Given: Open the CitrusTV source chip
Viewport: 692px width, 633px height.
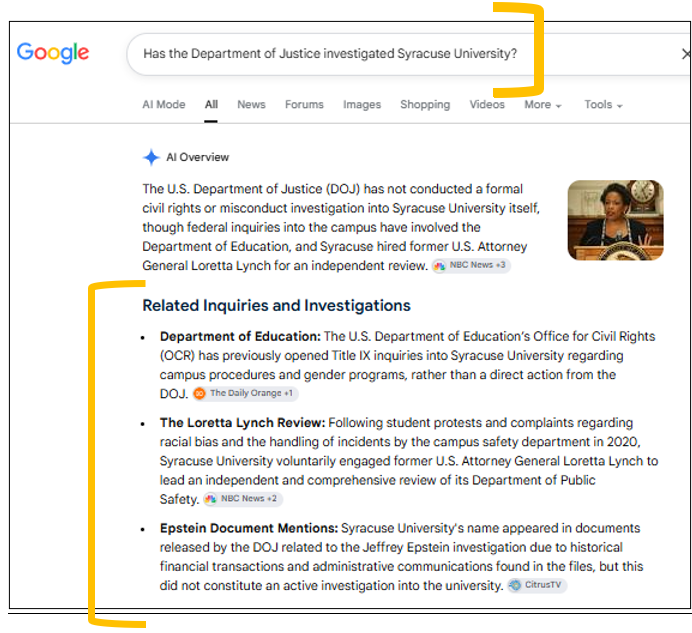Looking at the screenshot, I should tap(537, 585).
